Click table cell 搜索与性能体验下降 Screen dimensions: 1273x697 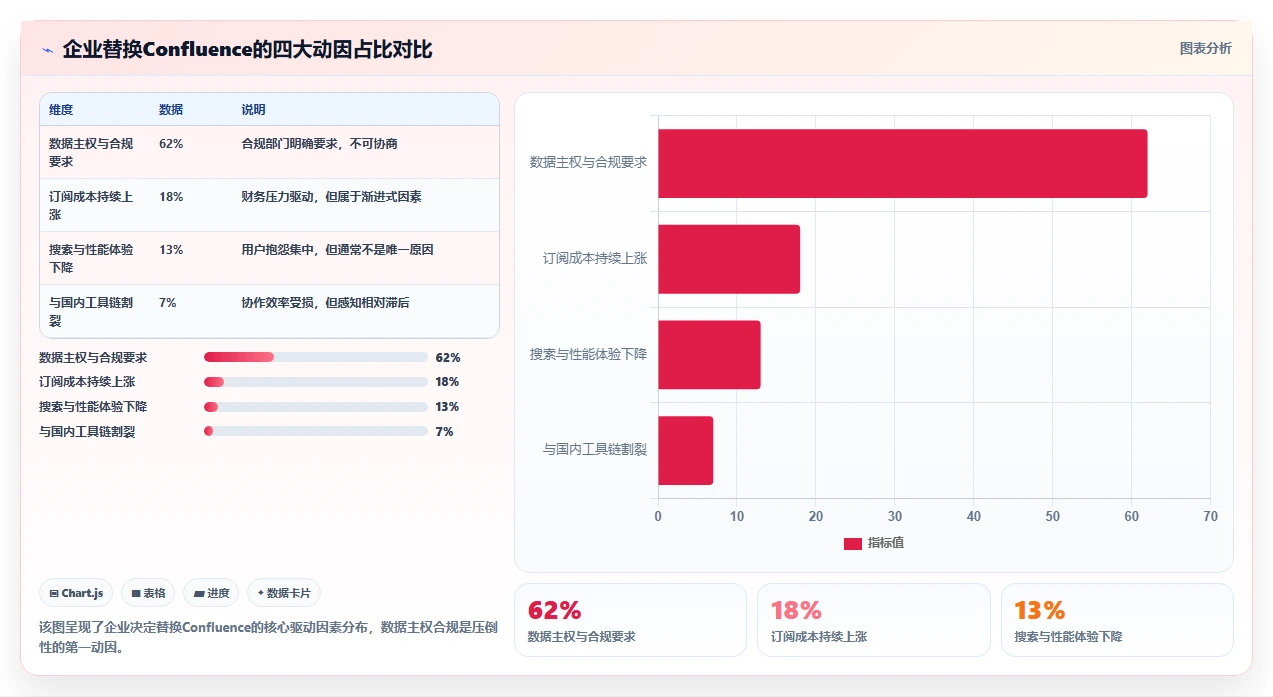91,258
